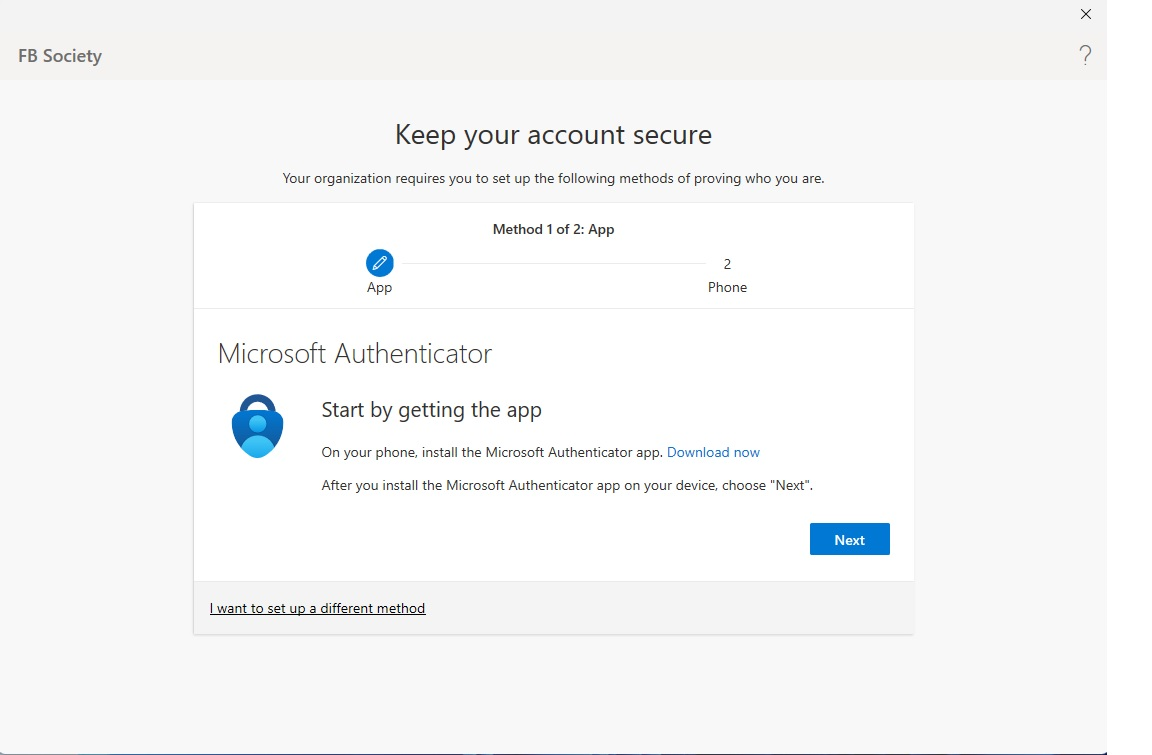Select the Phone step label
1152x755 pixels.
727,288
